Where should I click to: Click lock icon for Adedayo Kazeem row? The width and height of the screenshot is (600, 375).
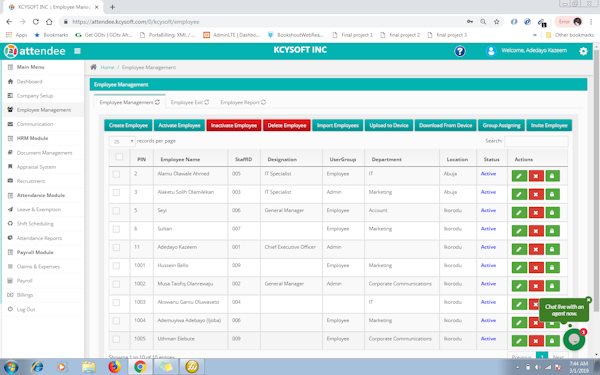click(552, 249)
